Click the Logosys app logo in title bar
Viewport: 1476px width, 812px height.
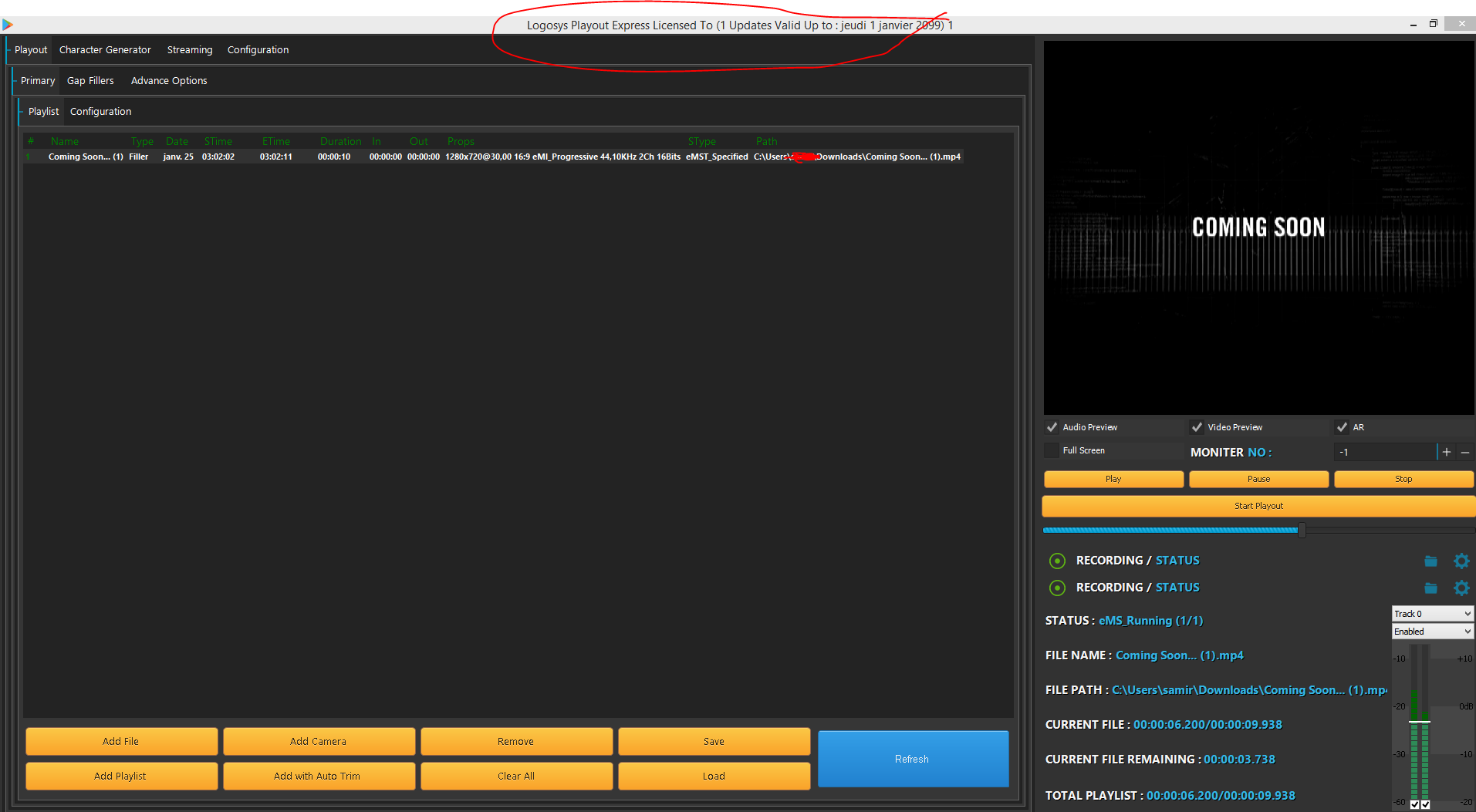(8, 25)
